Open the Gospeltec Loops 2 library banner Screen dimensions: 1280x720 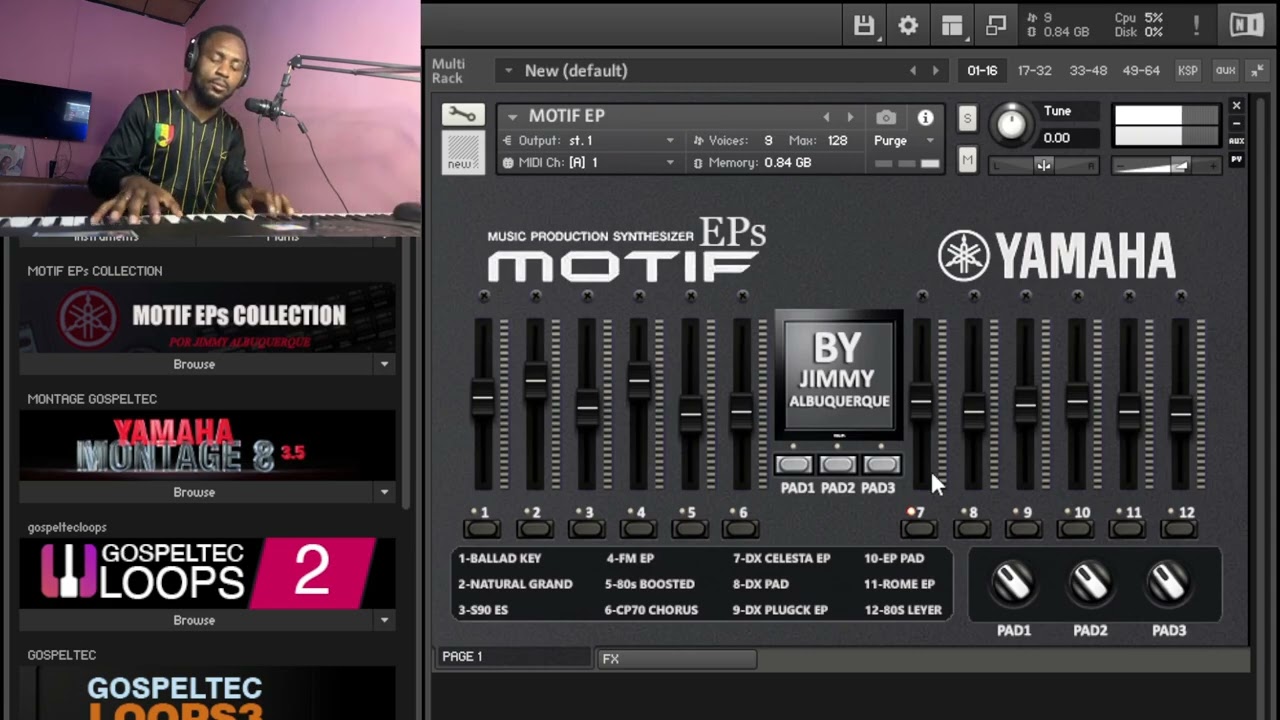click(x=207, y=573)
